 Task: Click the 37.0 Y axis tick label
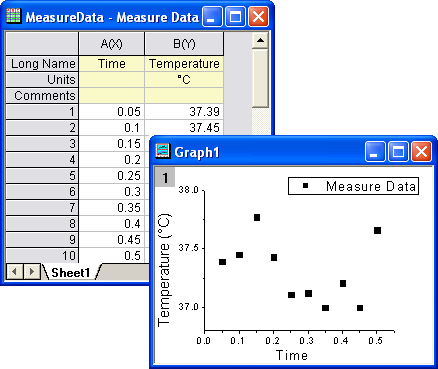click(x=188, y=307)
